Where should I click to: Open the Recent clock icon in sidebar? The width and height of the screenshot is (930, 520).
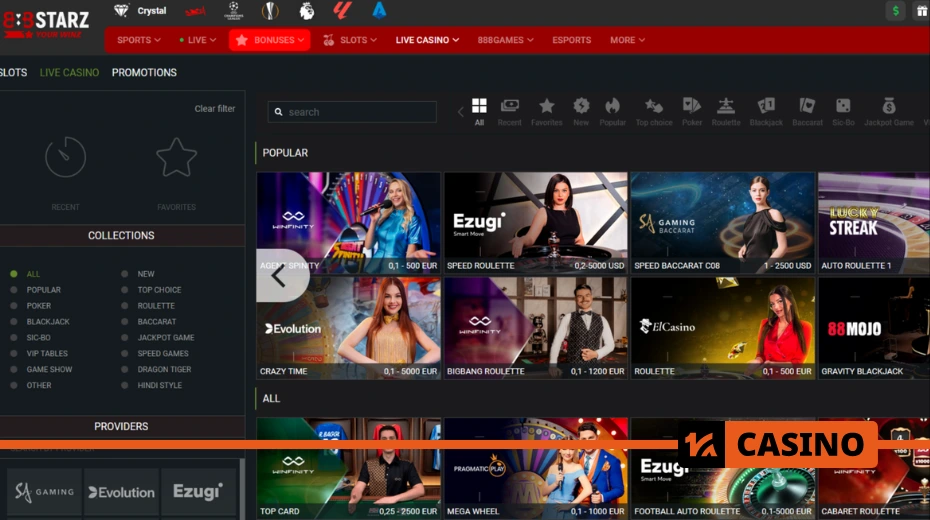(65, 157)
